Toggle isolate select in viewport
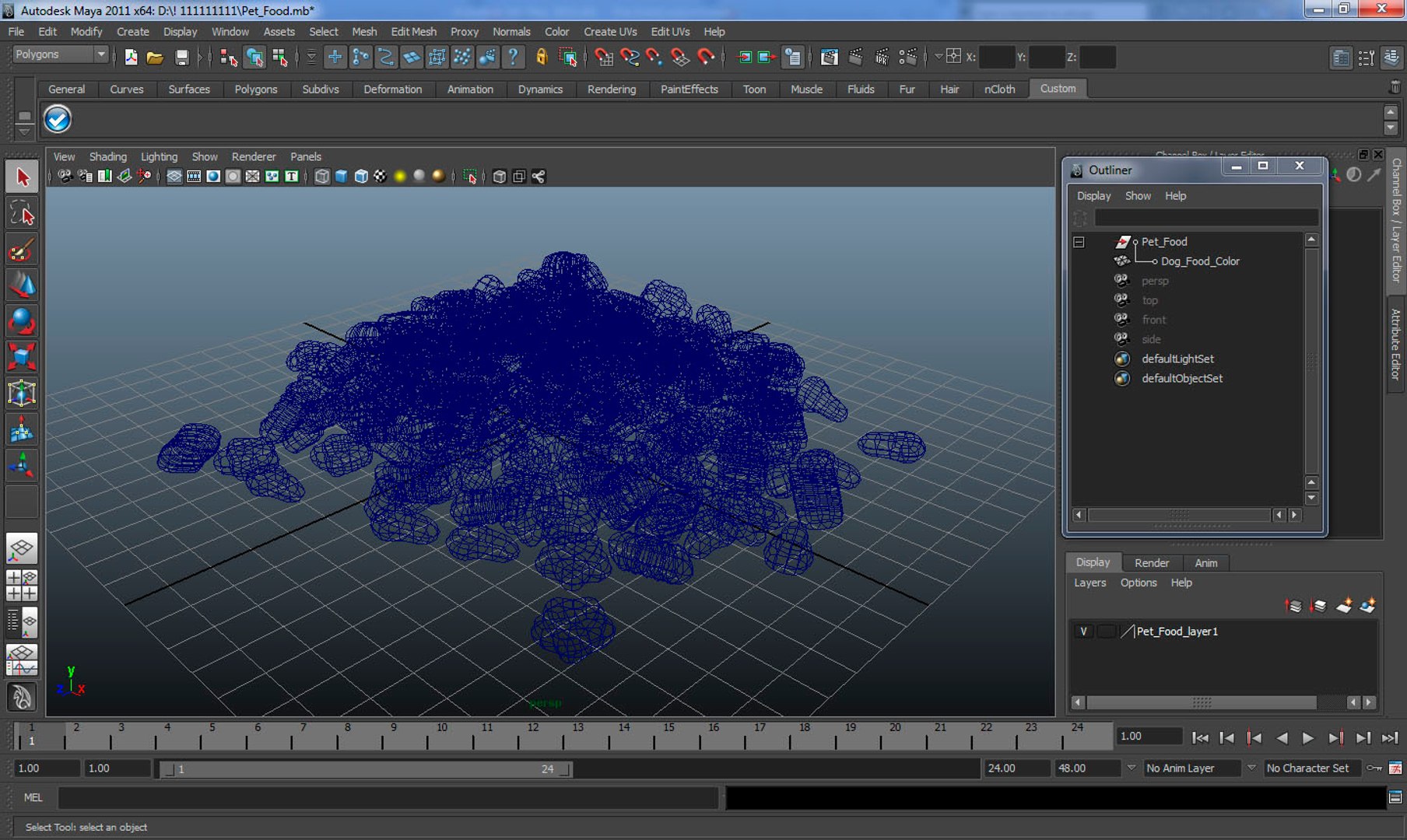Image resolution: width=1407 pixels, height=840 pixels. 470,177
